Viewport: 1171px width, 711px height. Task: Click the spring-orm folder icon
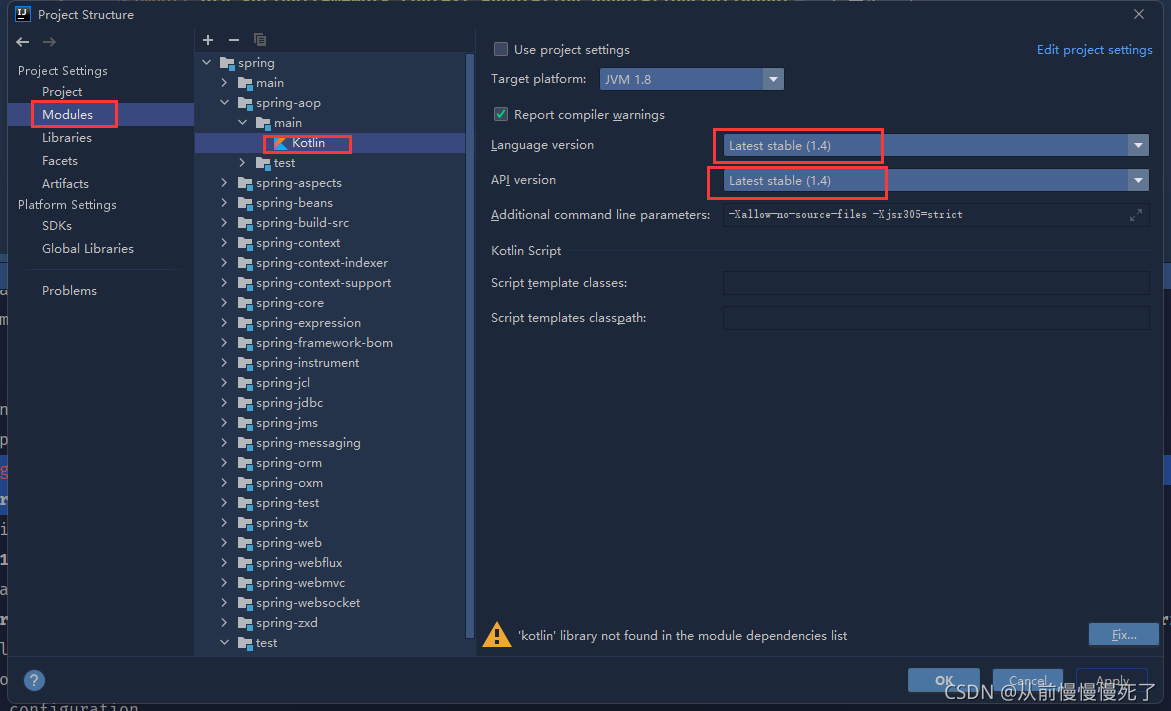point(245,463)
